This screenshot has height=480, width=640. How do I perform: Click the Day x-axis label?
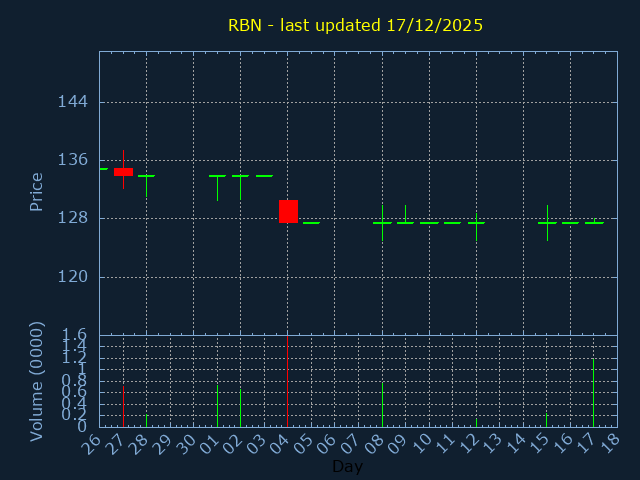point(347,466)
